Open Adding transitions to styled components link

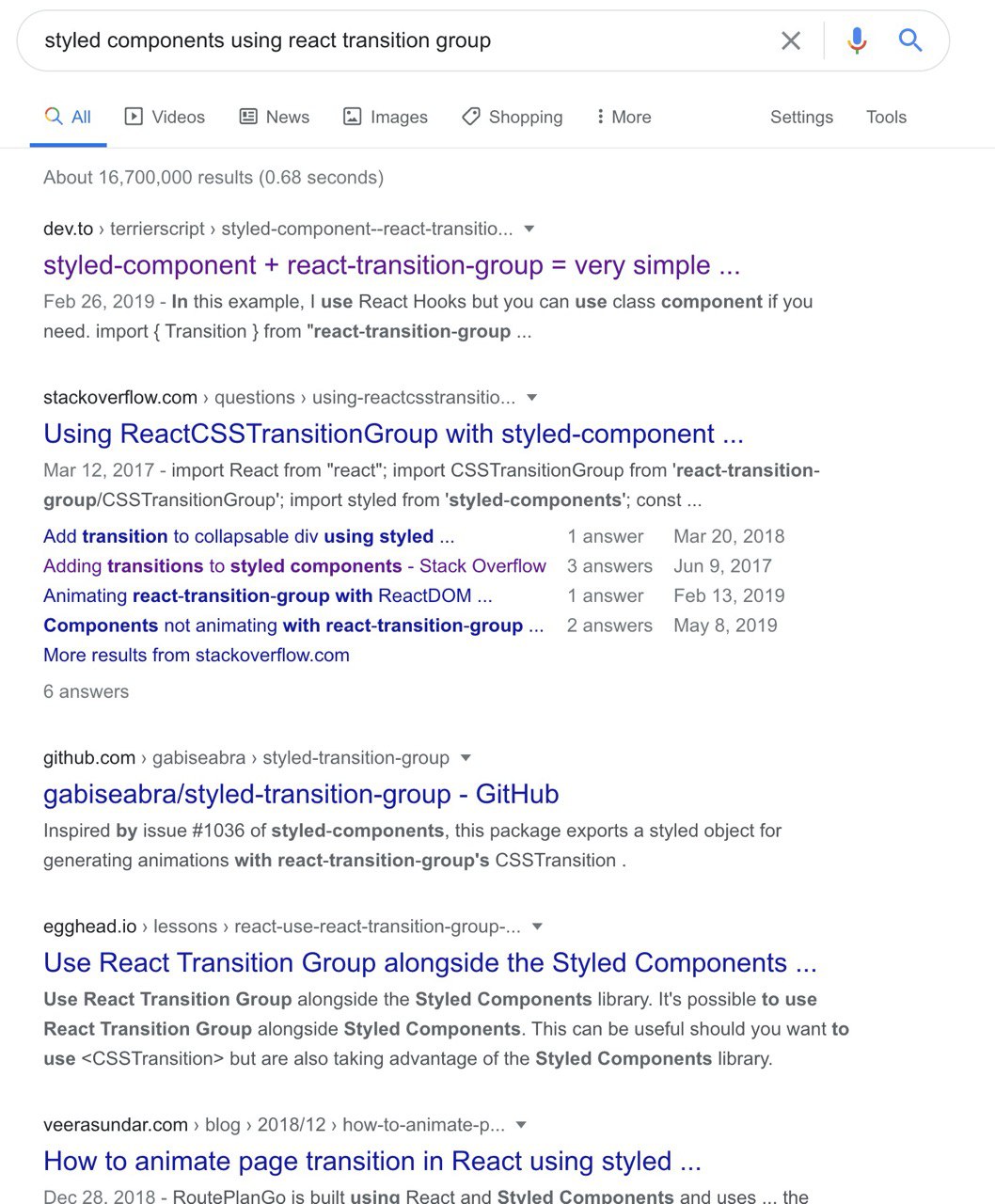pyautogui.click(x=294, y=566)
